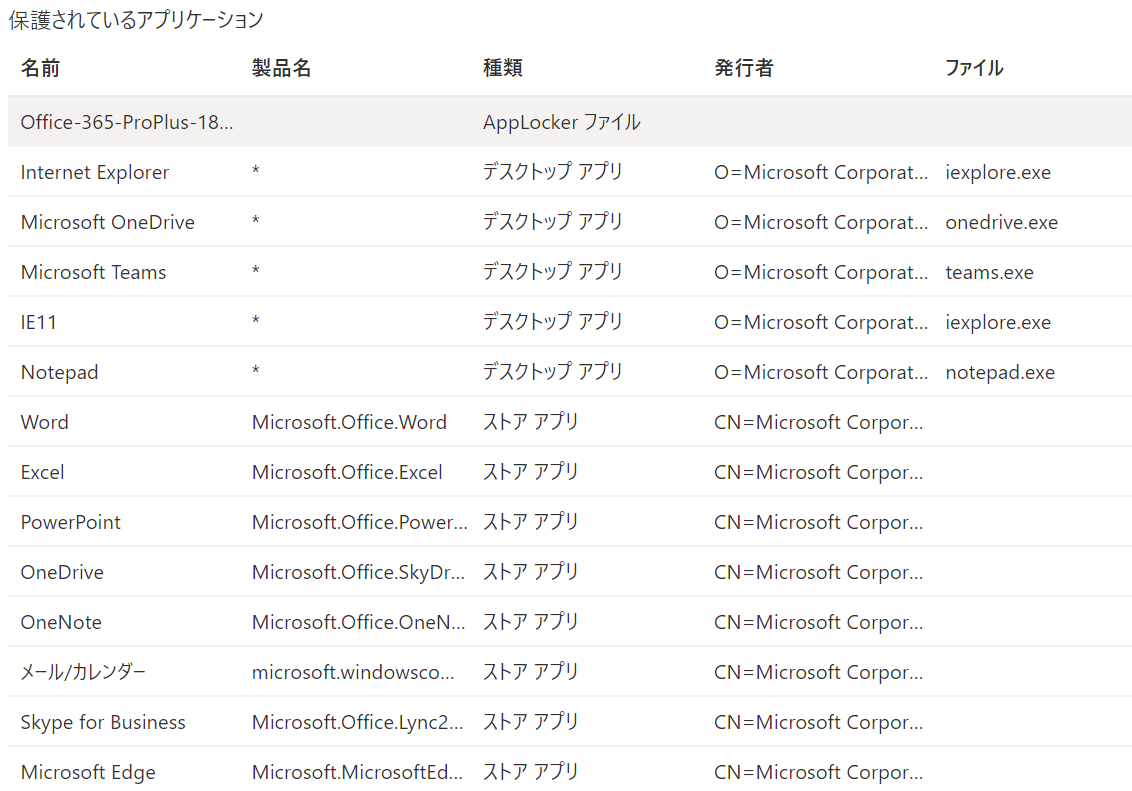Sort by the 種類 column header
Viewport: 1132px width, 791px height.
pyautogui.click(x=502, y=68)
